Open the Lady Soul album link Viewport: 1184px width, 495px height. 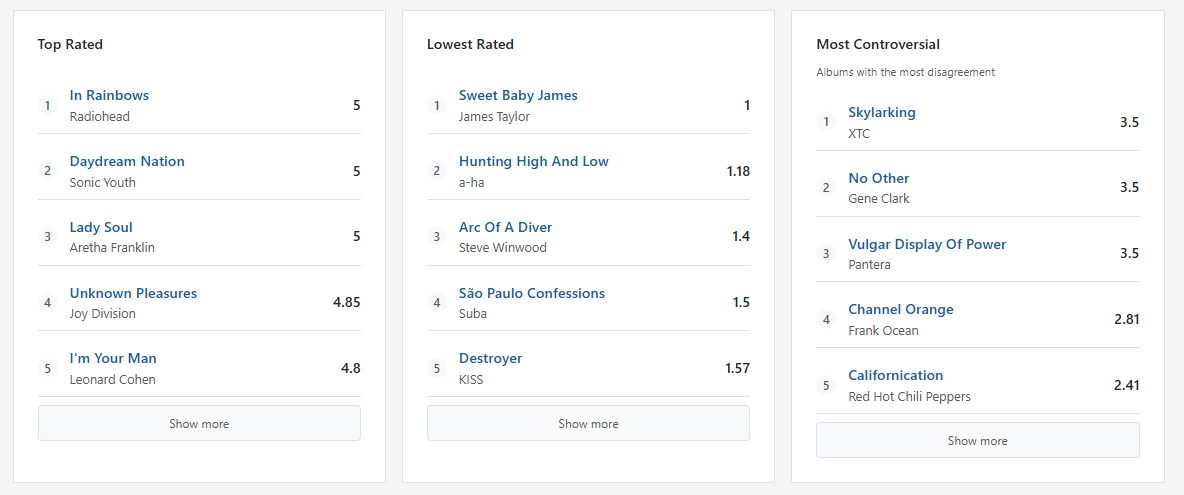click(101, 227)
